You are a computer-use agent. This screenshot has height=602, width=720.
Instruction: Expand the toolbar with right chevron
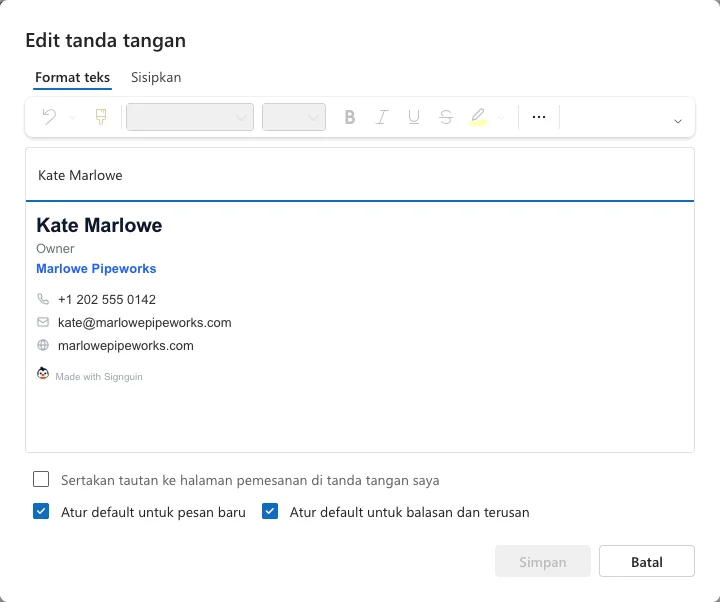(678, 121)
